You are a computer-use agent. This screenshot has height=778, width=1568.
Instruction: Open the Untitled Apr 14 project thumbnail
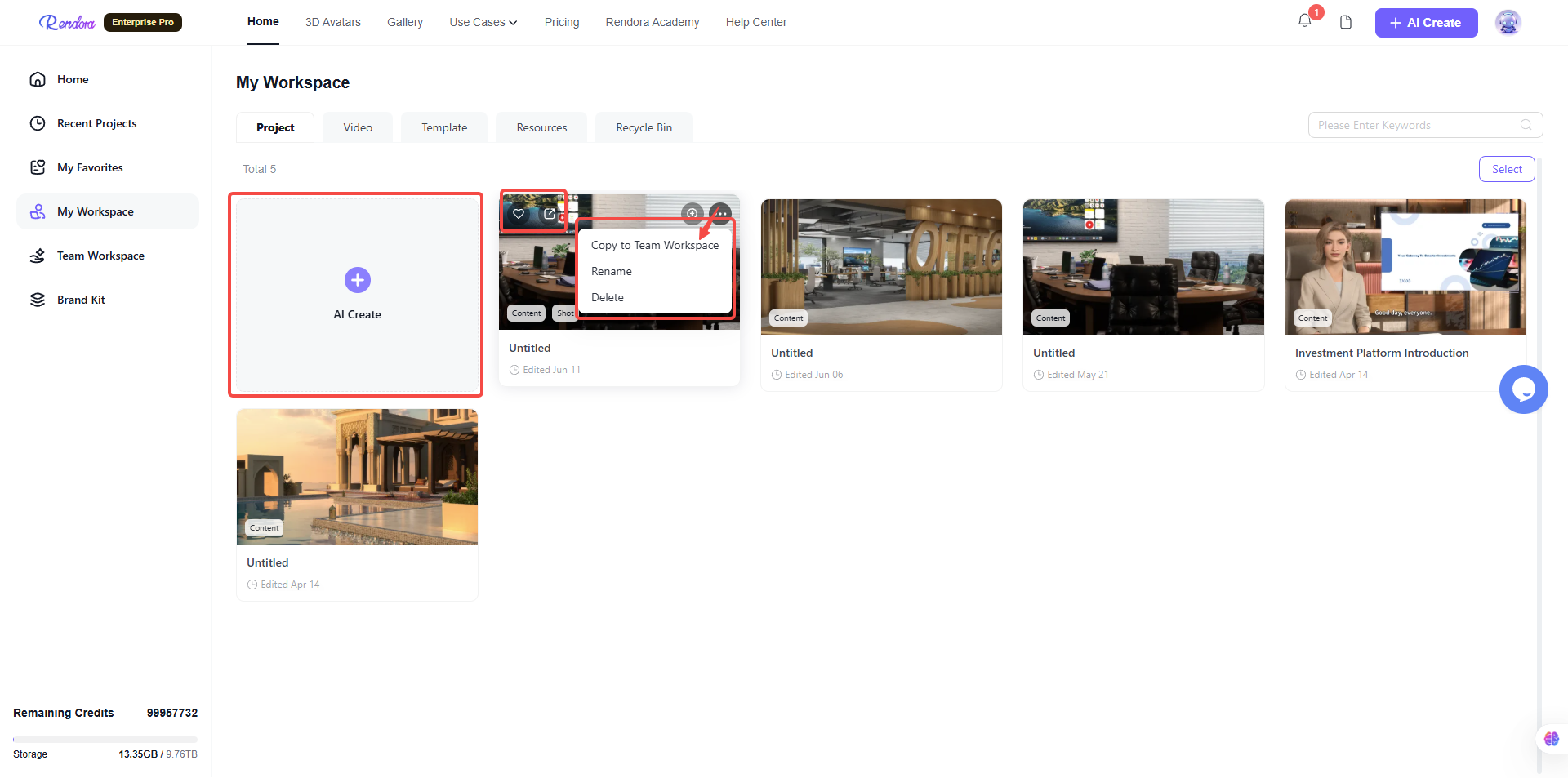click(x=357, y=477)
